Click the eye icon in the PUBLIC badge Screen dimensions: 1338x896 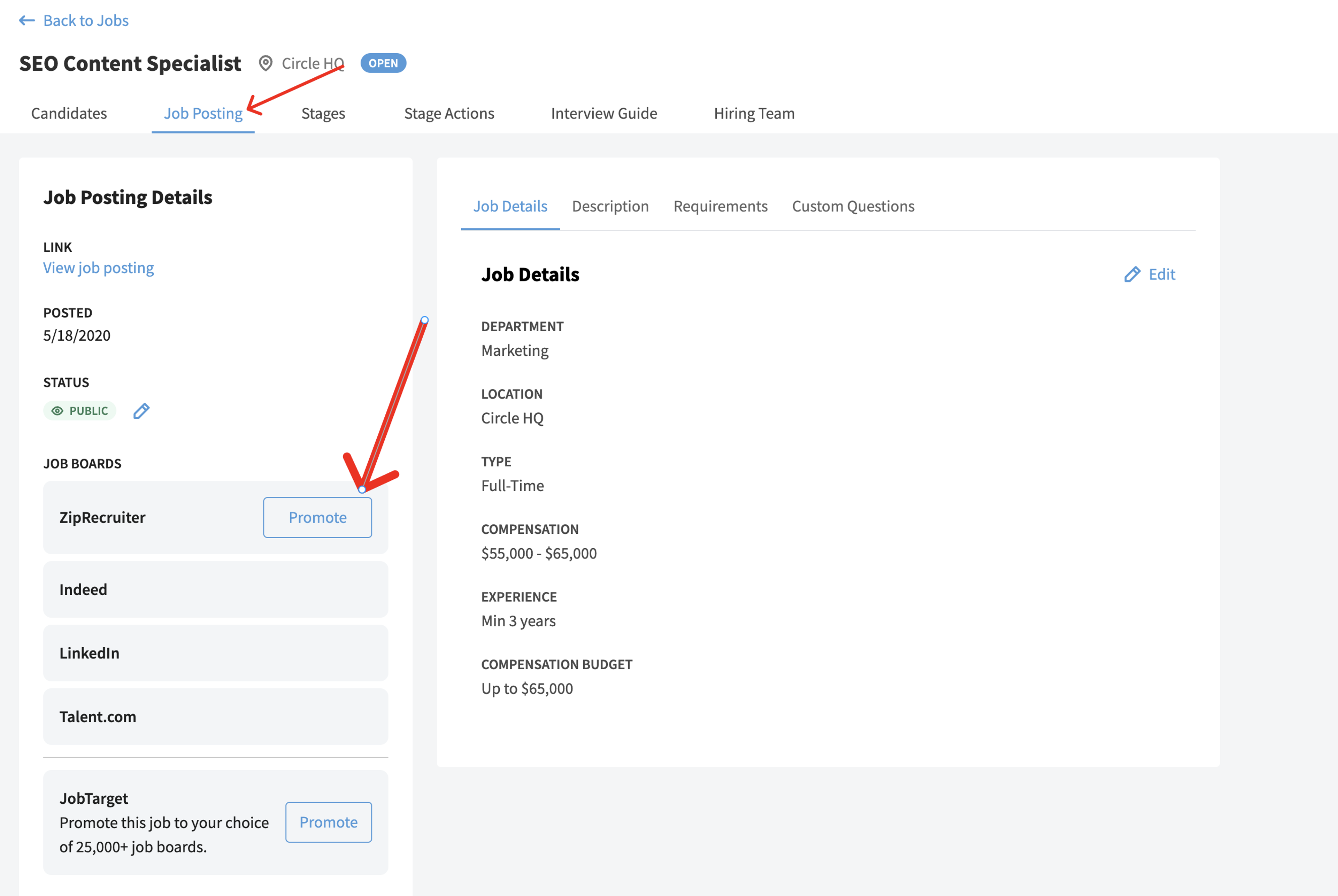[x=57, y=411]
